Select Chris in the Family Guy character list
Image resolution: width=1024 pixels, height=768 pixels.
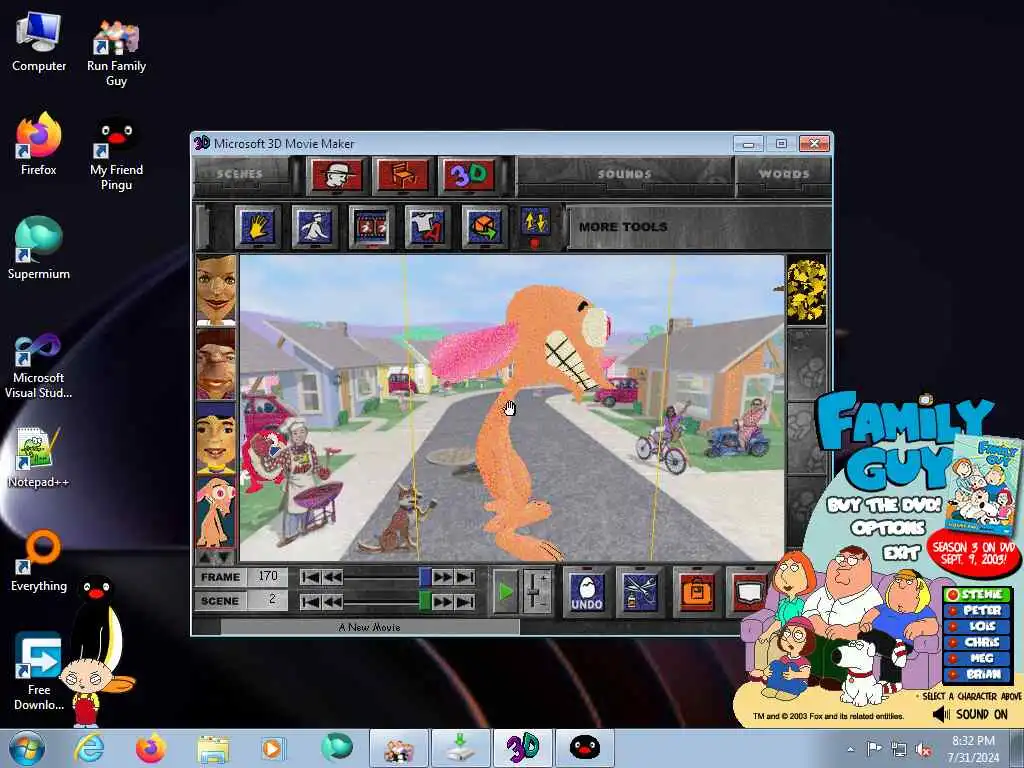(x=977, y=642)
